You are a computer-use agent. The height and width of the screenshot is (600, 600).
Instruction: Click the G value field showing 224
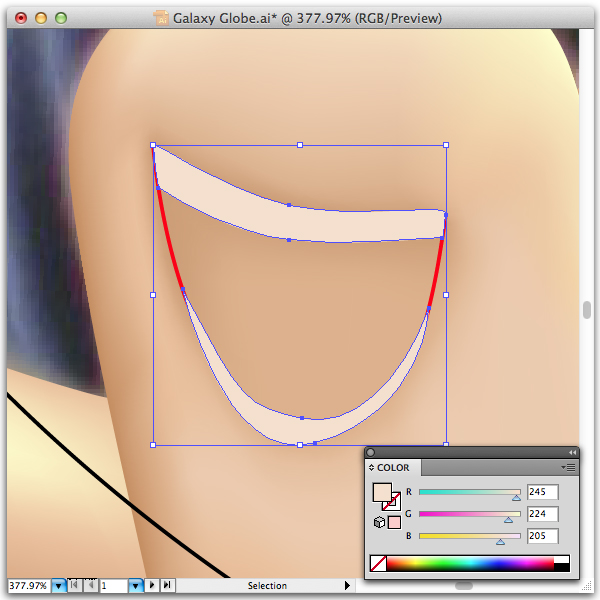(x=543, y=514)
